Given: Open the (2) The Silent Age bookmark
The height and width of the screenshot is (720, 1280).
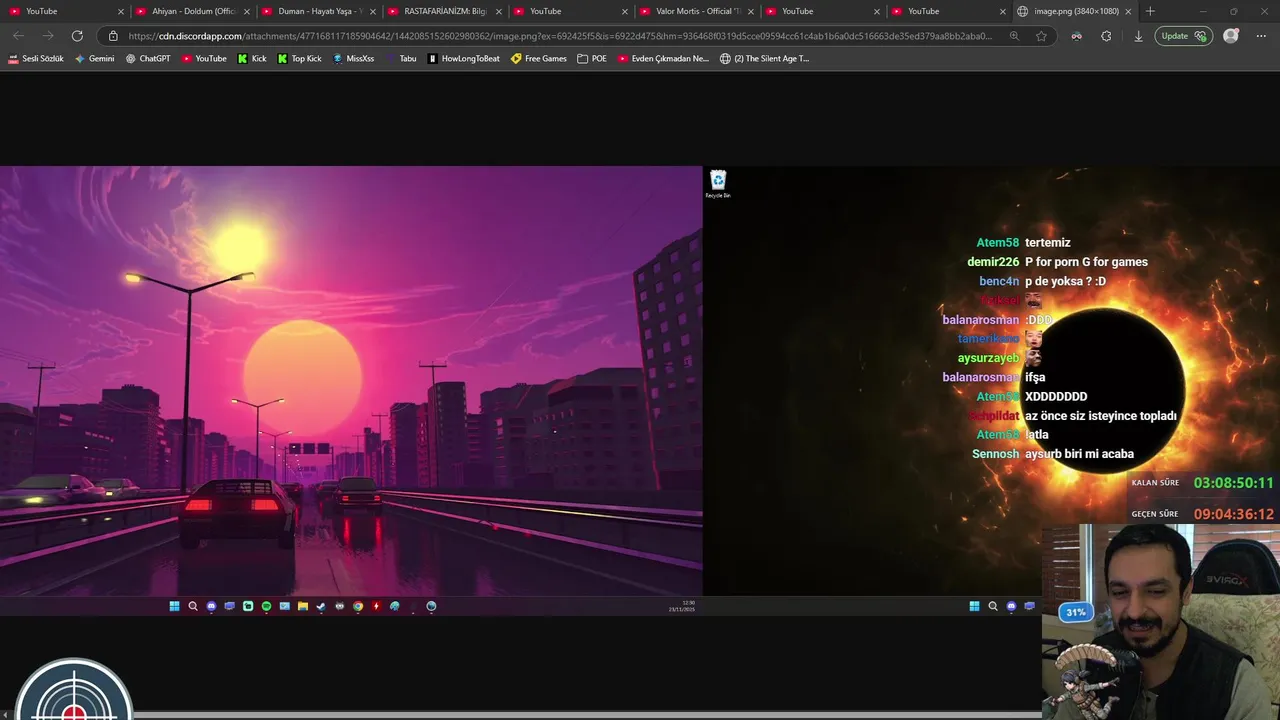Looking at the screenshot, I should coord(764,58).
